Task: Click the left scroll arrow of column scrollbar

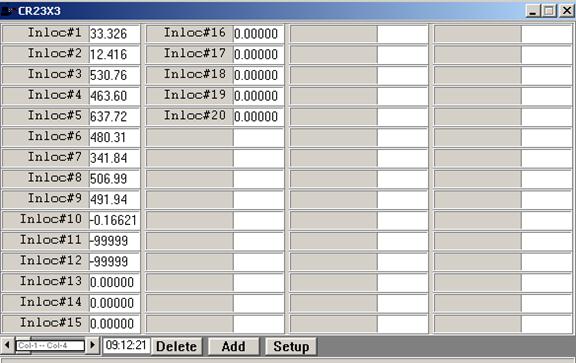Action: click(x=7, y=345)
